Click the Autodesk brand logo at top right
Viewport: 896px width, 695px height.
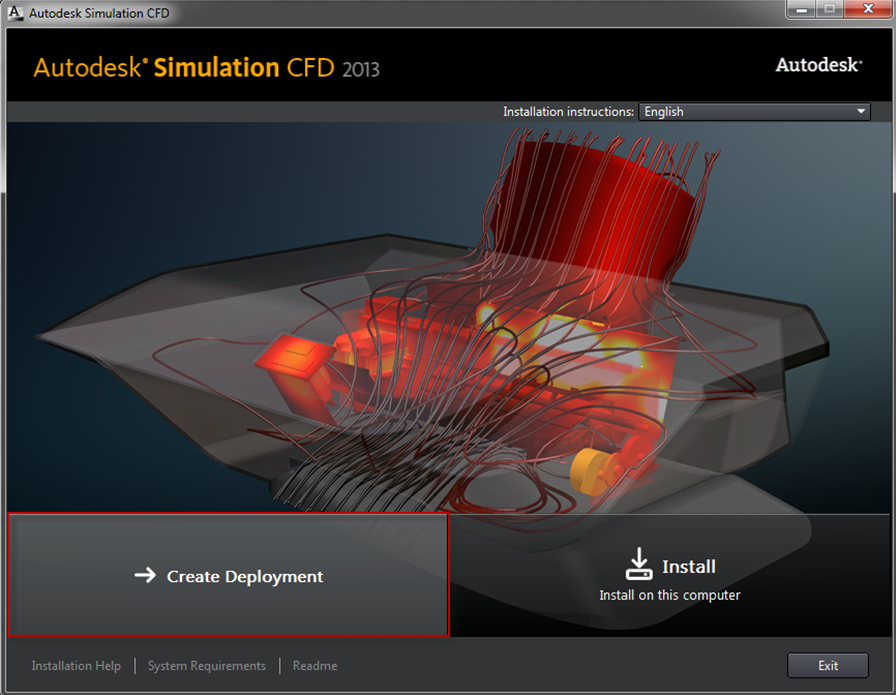pos(818,65)
